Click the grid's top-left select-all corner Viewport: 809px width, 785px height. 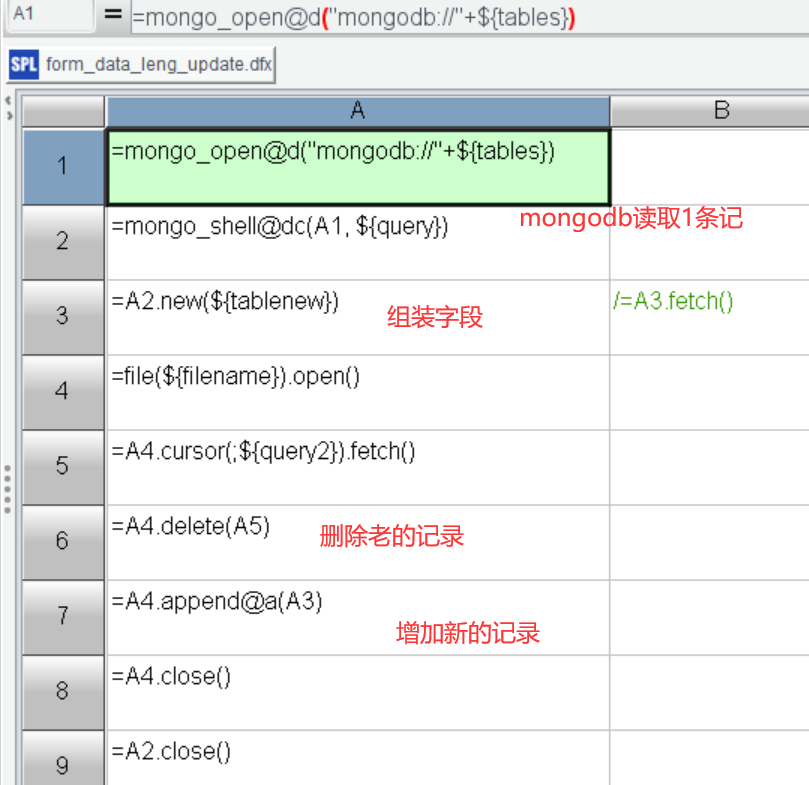63,110
